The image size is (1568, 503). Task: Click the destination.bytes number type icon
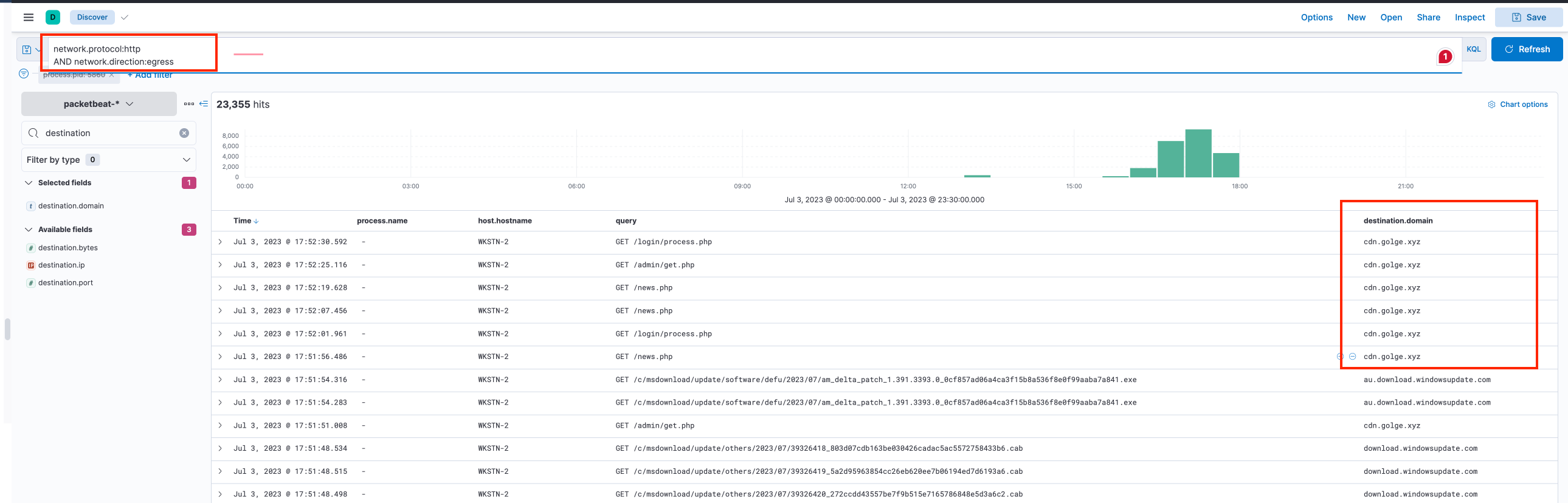click(x=31, y=248)
